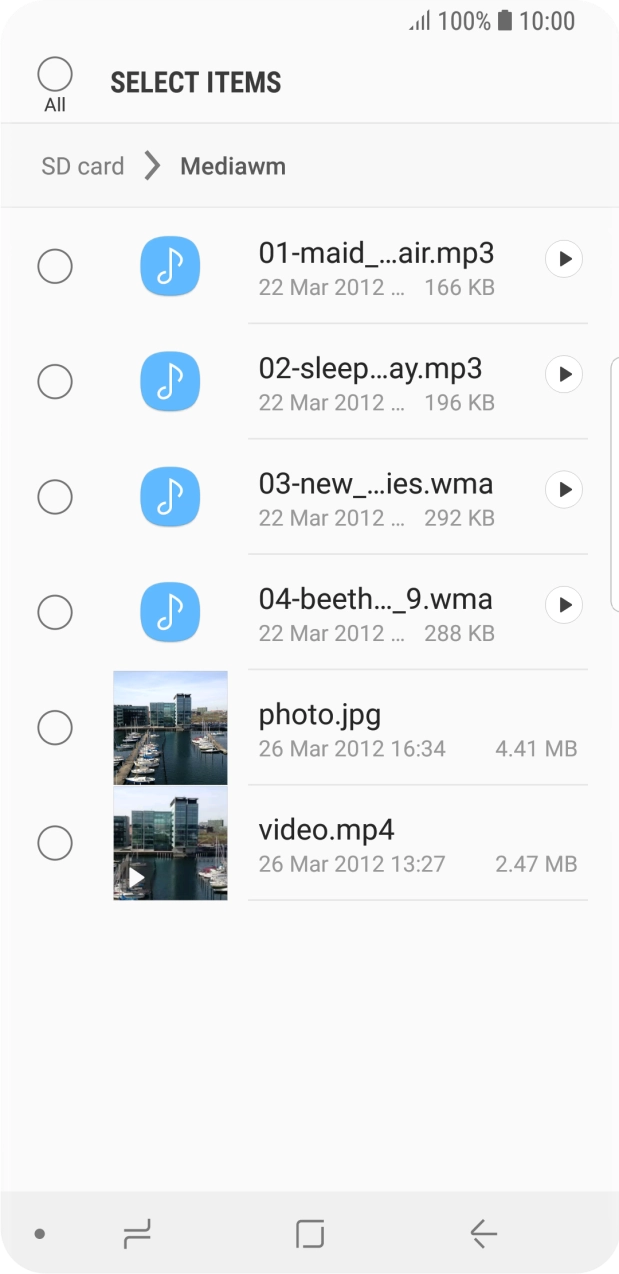Click the music note icon for 03-new_...ies.wma

[170, 496]
